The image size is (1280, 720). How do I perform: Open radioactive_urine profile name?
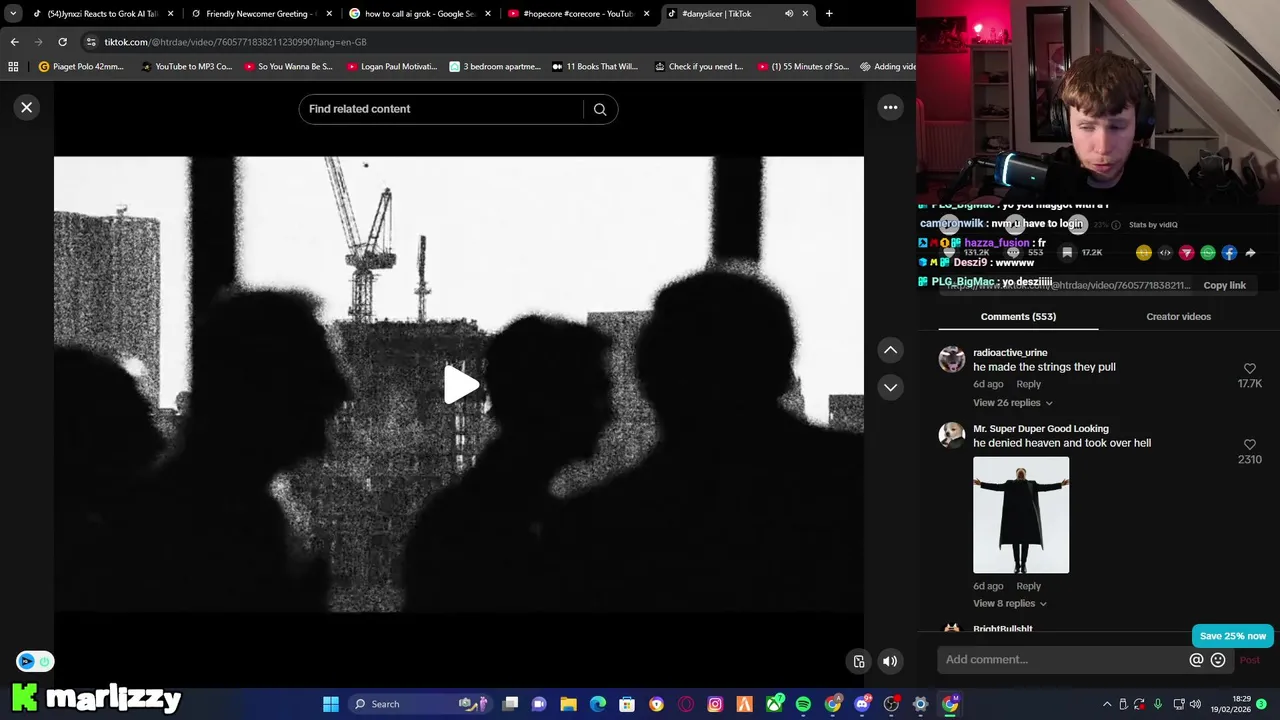pyautogui.click(x=1010, y=353)
